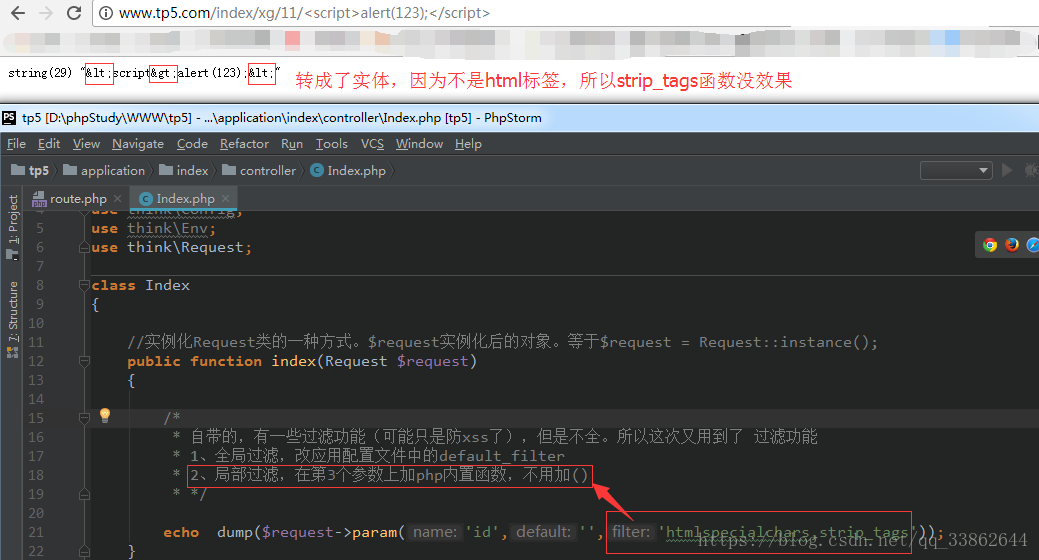Open file in Safari browser icon
Screen dimensions: 1039x560
coord(1032,245)
